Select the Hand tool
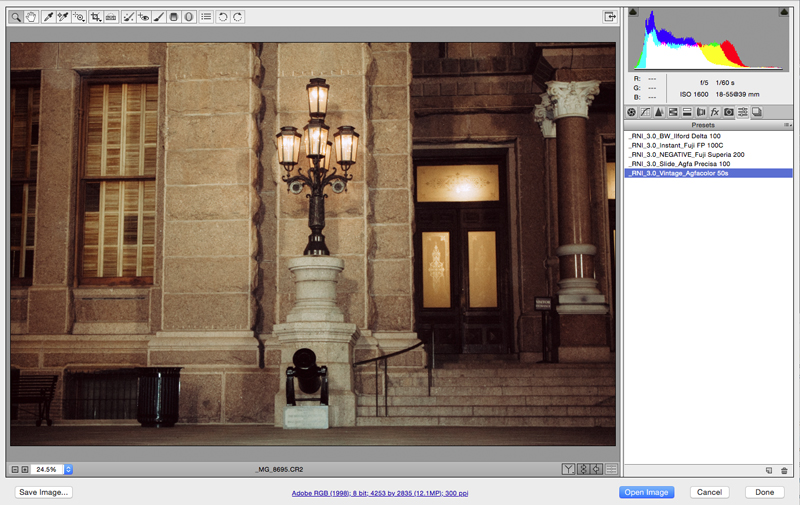The width and height of the screenshot is (800, 505). 32,17
